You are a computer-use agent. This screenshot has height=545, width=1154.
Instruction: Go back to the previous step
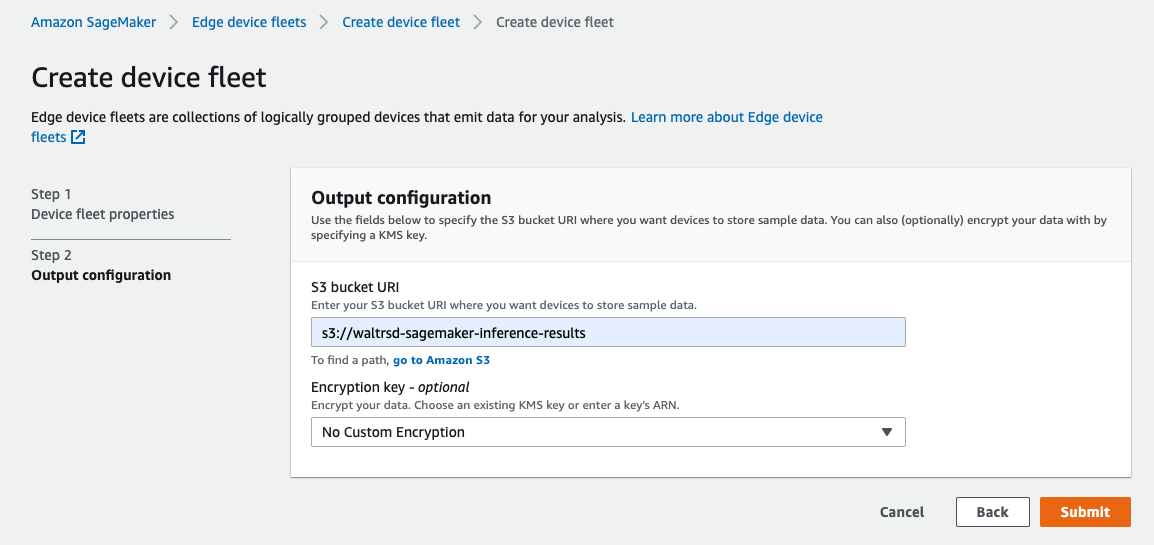[x=992, y=512]
